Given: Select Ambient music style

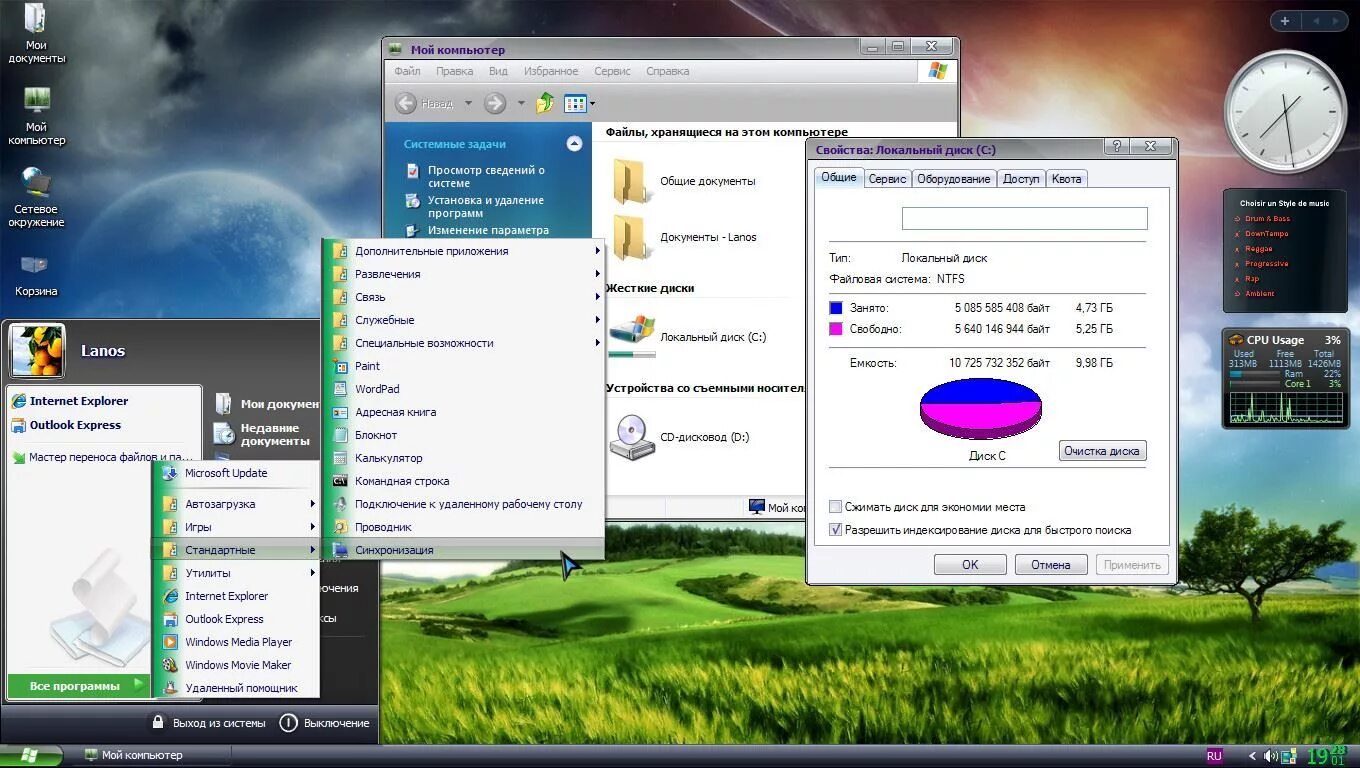Looking at the screenshot, I should pos(1259,294).
